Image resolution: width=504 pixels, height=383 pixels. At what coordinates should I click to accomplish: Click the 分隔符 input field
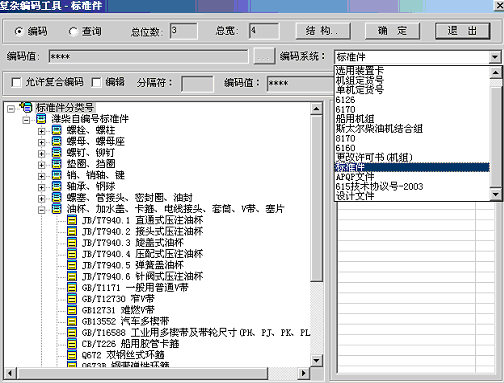click(x=197, y=84)
